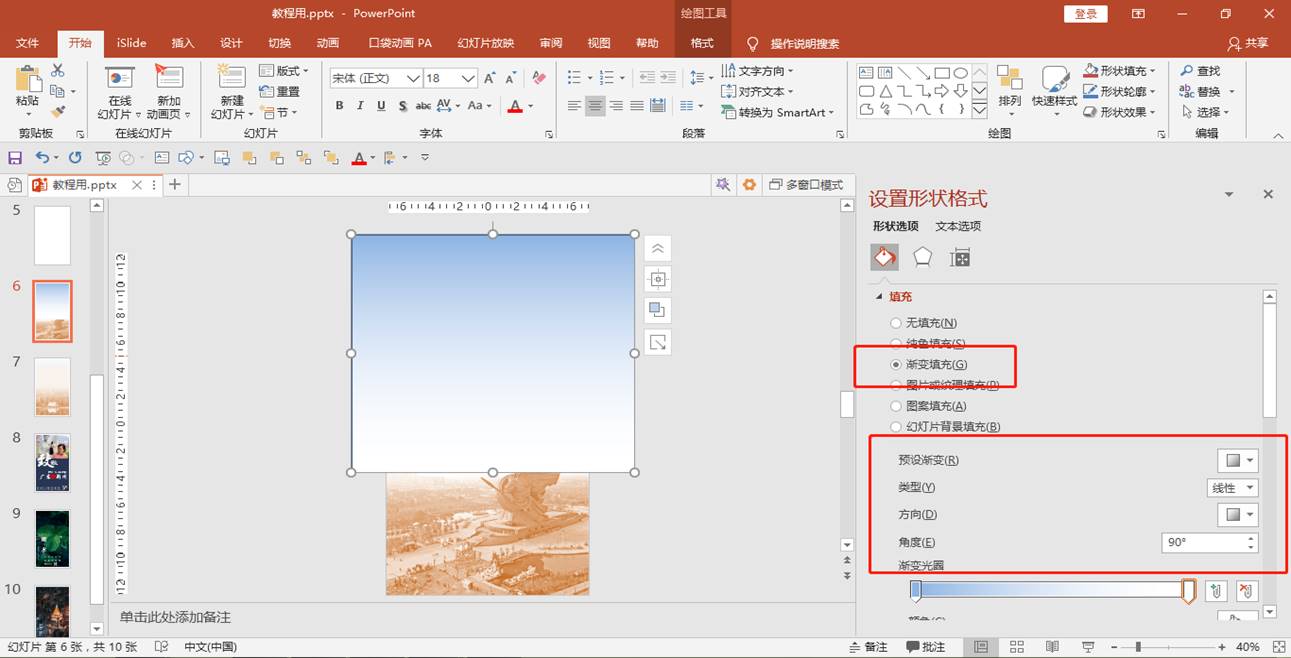The image size is (1291, 658).
Task: Expand the 类型 线性 dropdown
Action: coord(1232,488)
